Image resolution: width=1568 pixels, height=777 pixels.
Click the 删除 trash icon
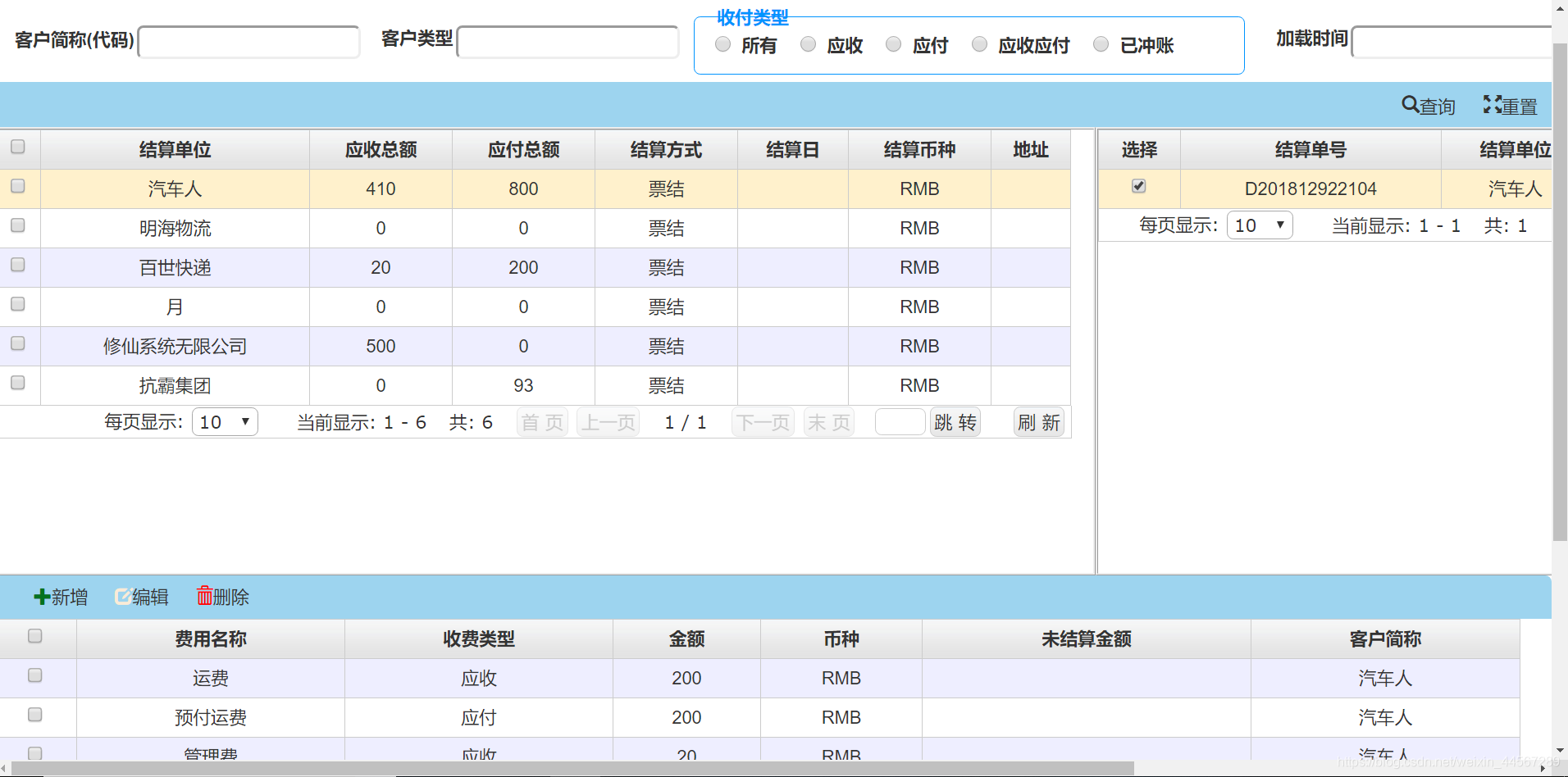(x=204, y=596)
